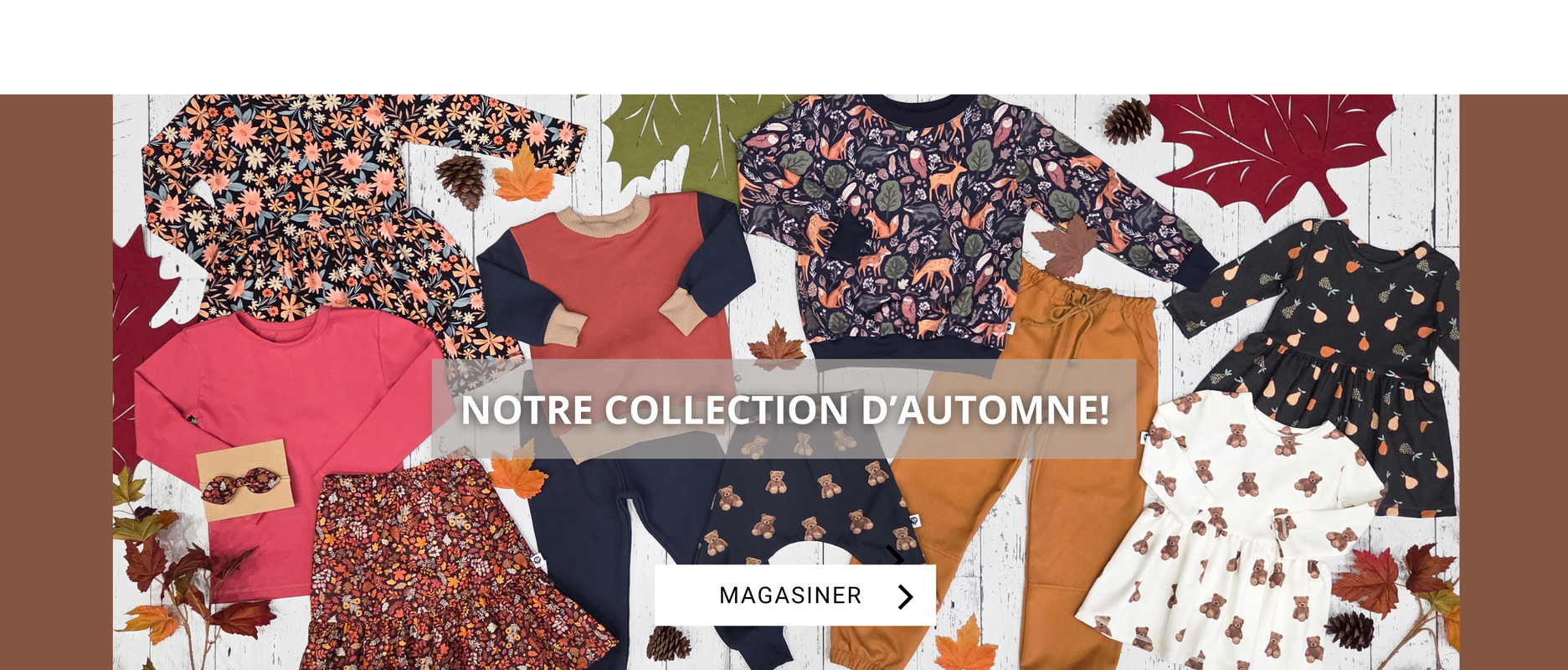Click the small black chevron above the MAGASINER button
This screenshot has height=670, width=1568.
(895, 555)
